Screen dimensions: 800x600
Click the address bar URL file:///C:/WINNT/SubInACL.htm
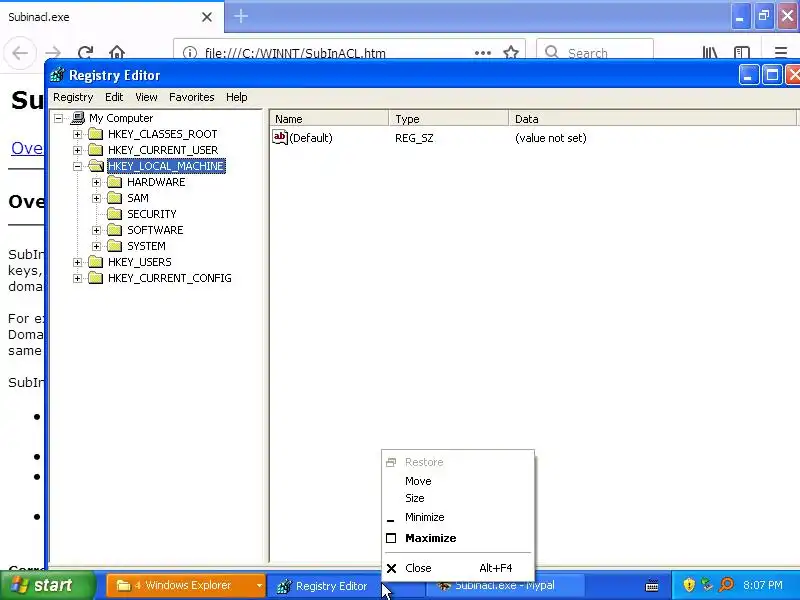pyautogui.click(x=295, y=53)
